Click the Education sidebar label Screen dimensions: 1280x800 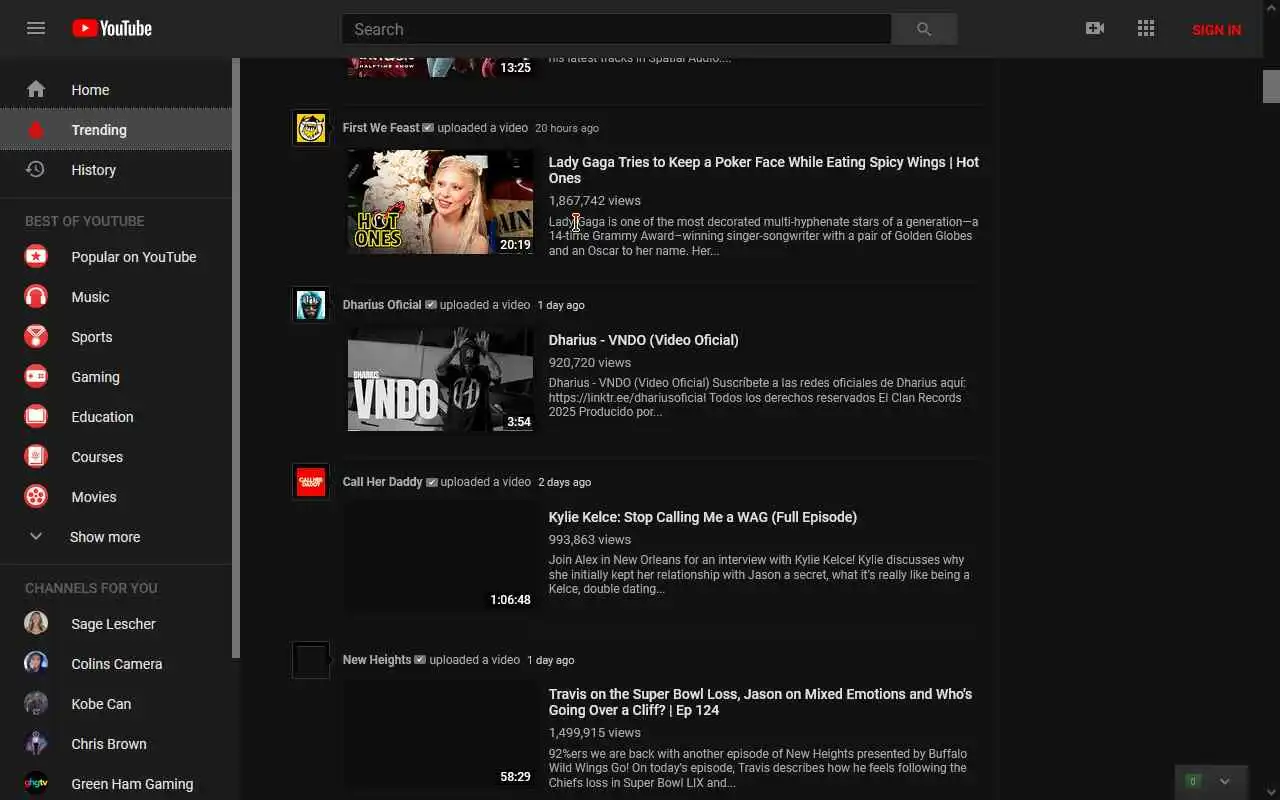(x=102, y=417)
